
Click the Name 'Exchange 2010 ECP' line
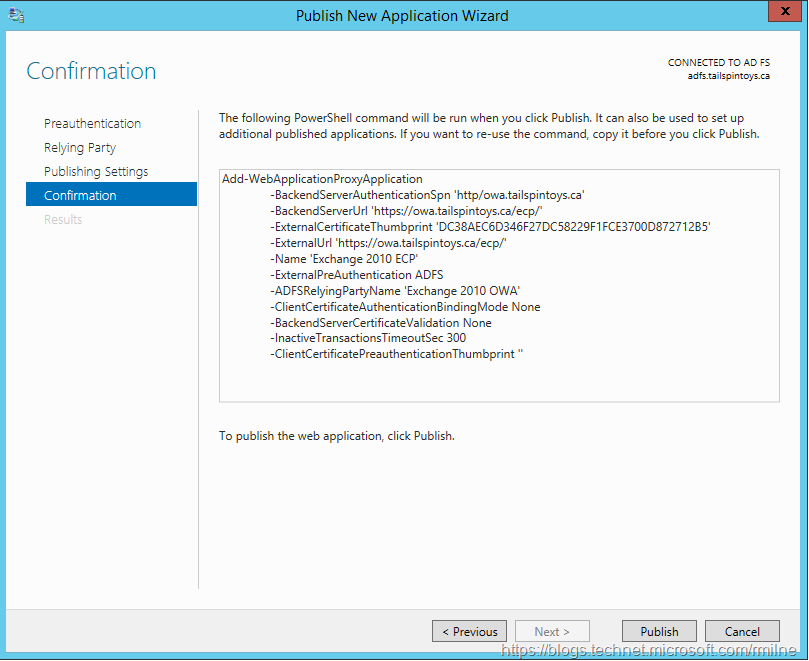344,259
